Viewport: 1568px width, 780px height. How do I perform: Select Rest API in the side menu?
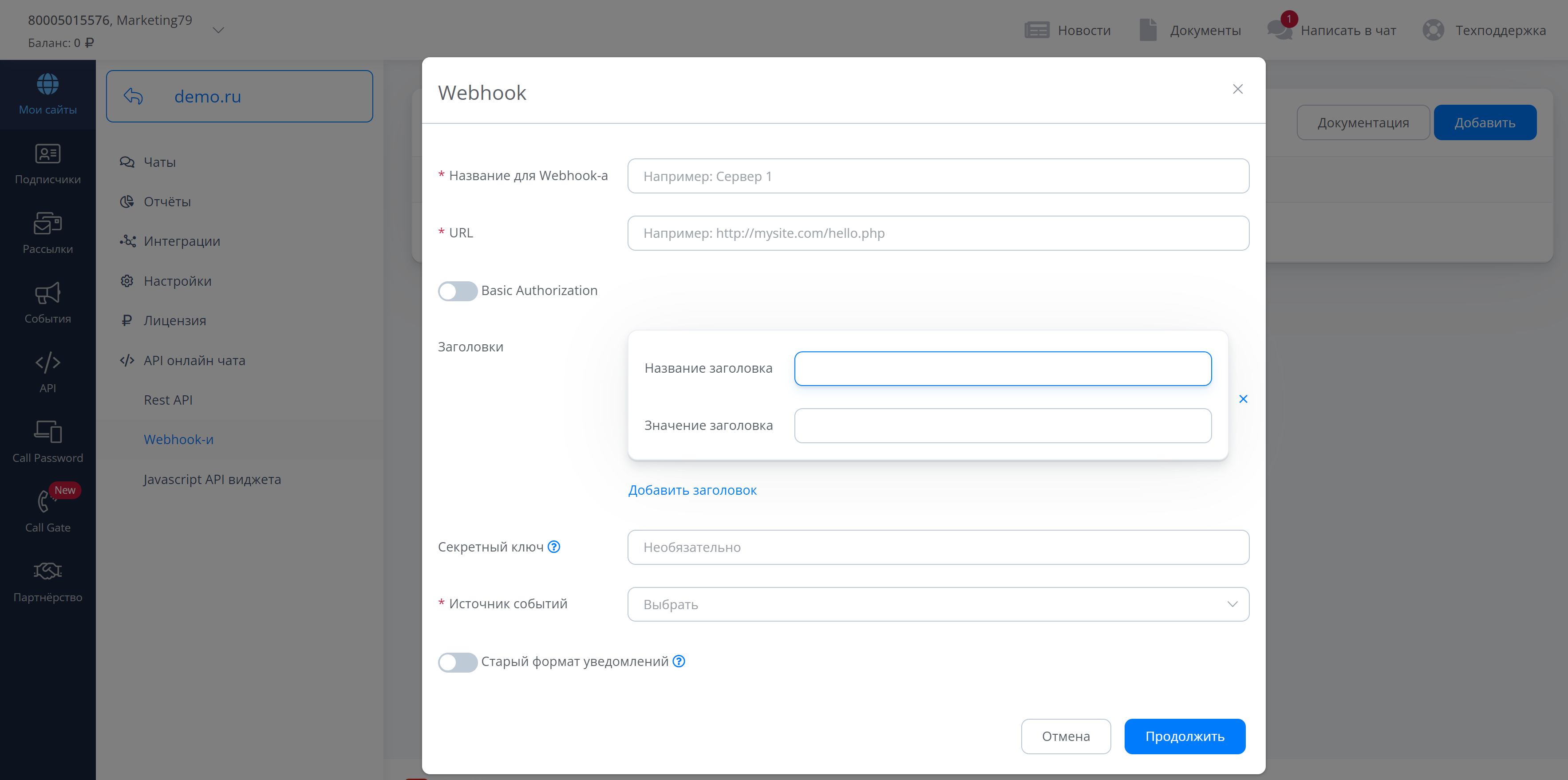point(168,400)
